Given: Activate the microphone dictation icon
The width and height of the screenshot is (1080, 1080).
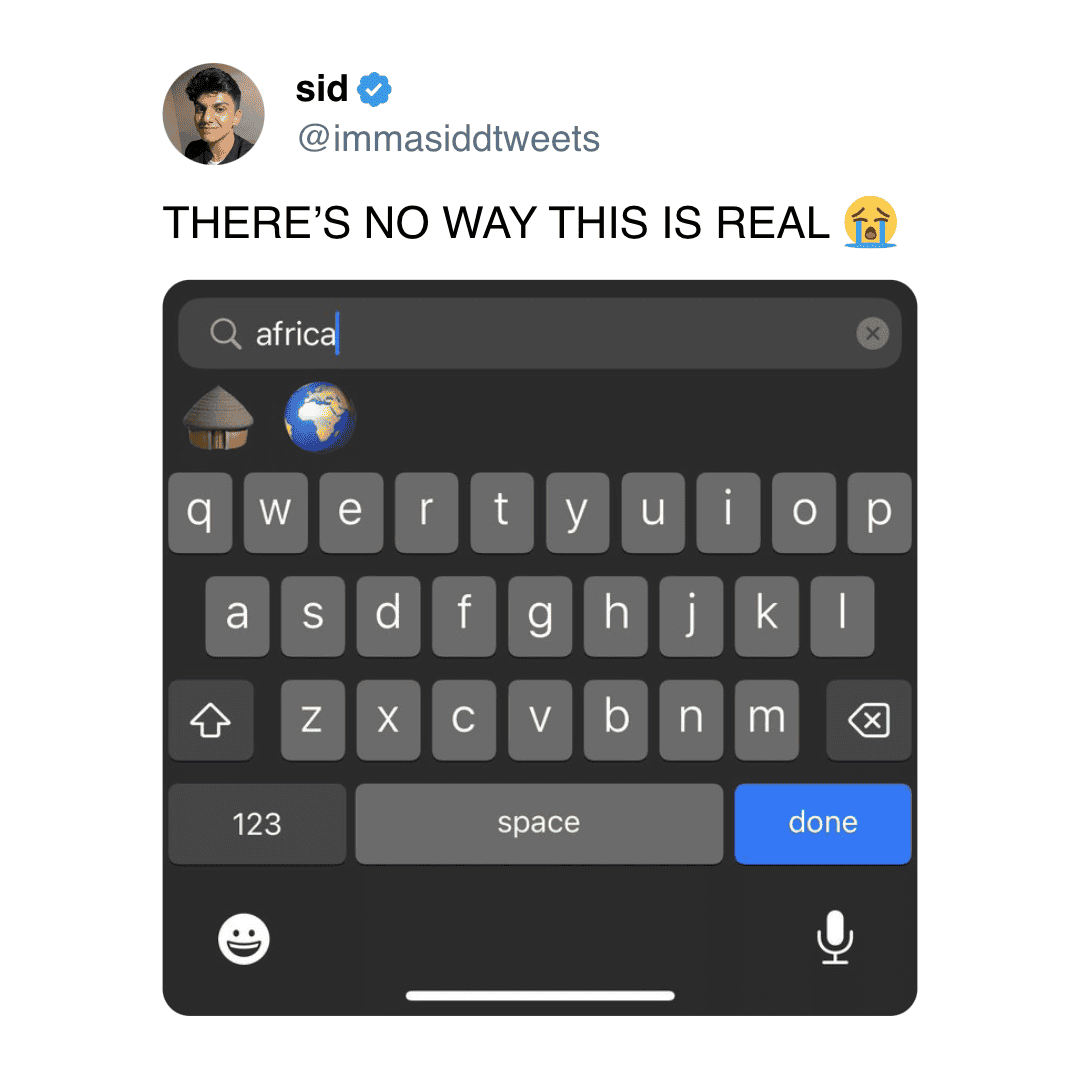Looking at the screenshot, I should (835, 937).
